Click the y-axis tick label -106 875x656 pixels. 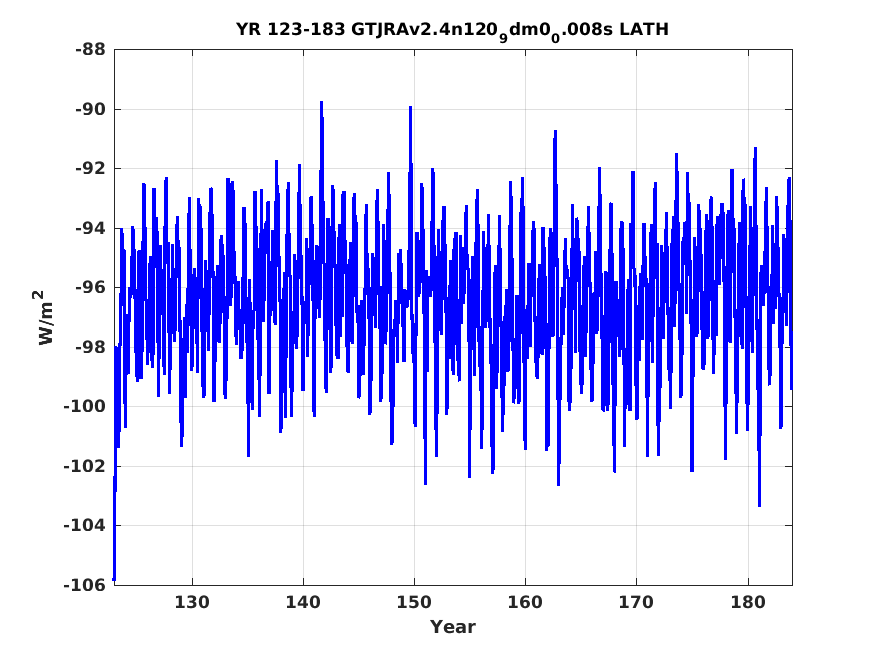pos(85,585)
